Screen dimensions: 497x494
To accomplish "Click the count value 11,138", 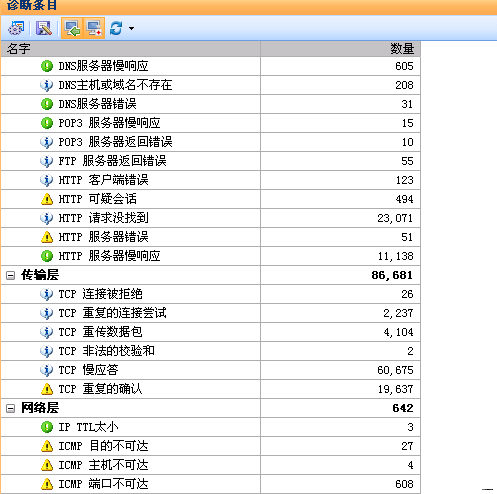I will (396, 256).
